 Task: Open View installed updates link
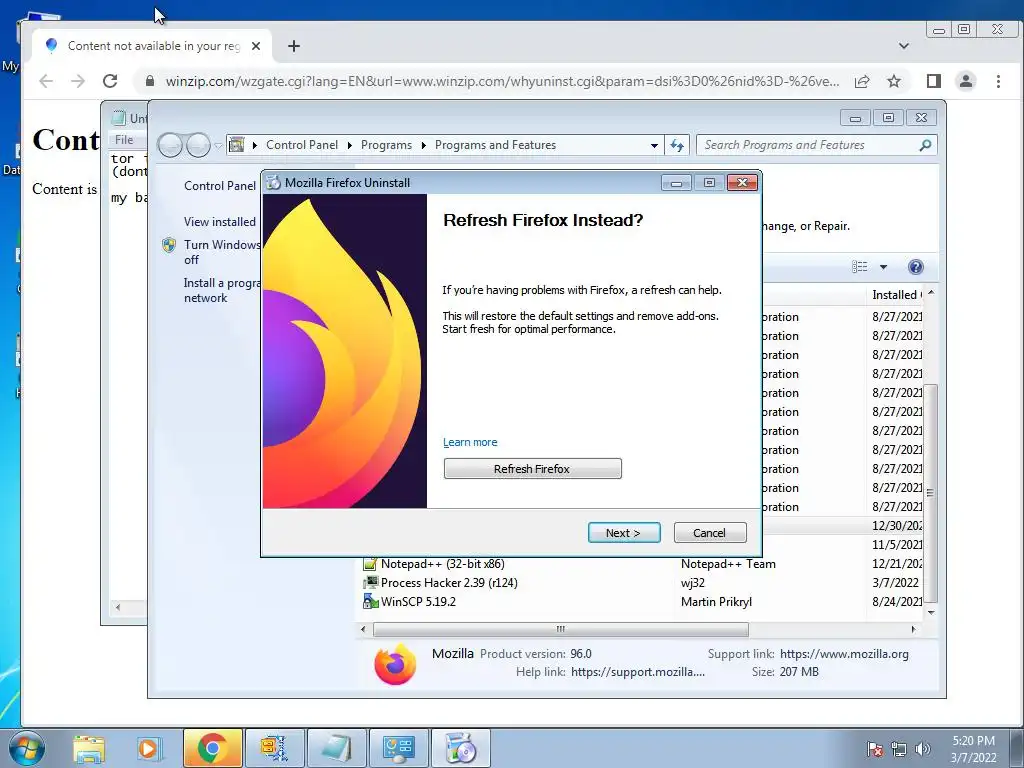point(219,222)
